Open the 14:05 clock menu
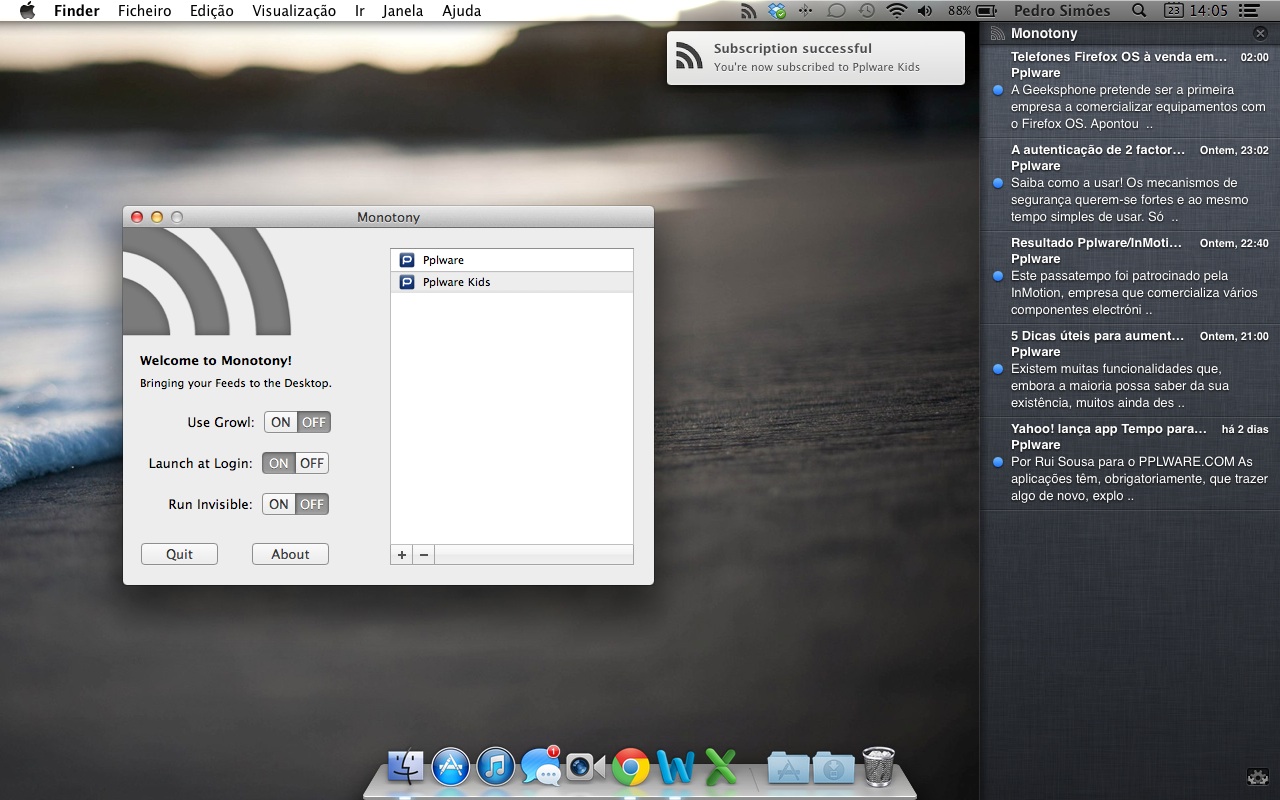Viewport: 1280px width, 800px height. (x=1209, y=11)
